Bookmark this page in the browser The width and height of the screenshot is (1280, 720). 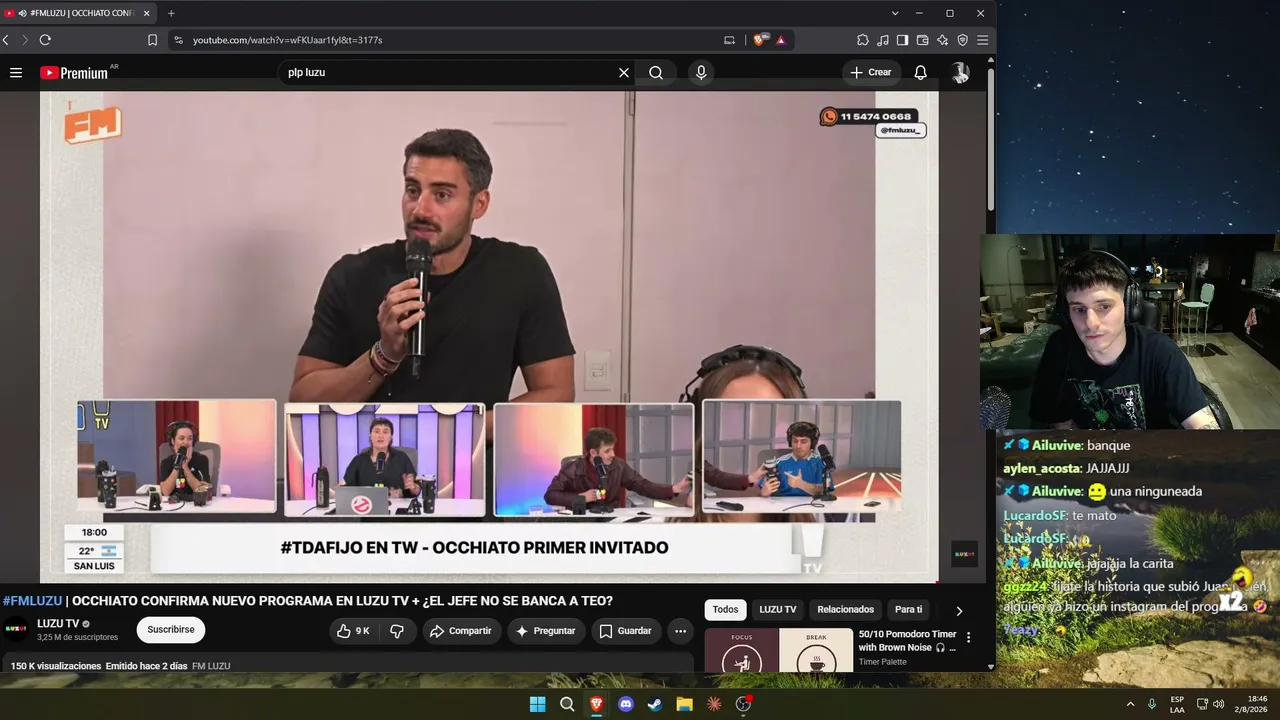152,40
